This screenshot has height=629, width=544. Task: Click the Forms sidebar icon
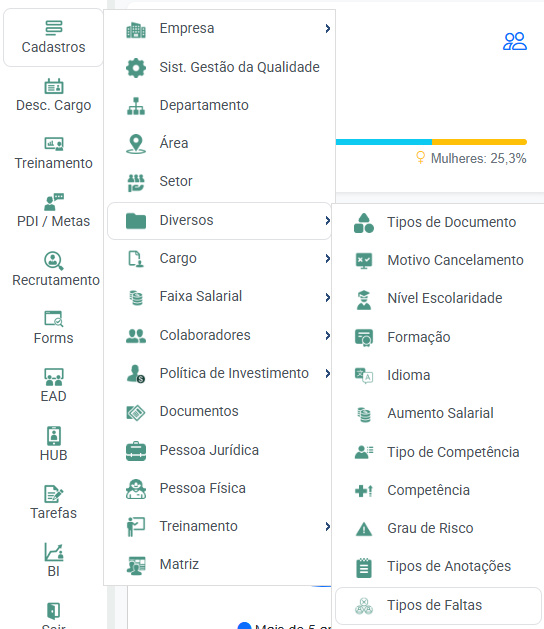(x=53, y=319)
